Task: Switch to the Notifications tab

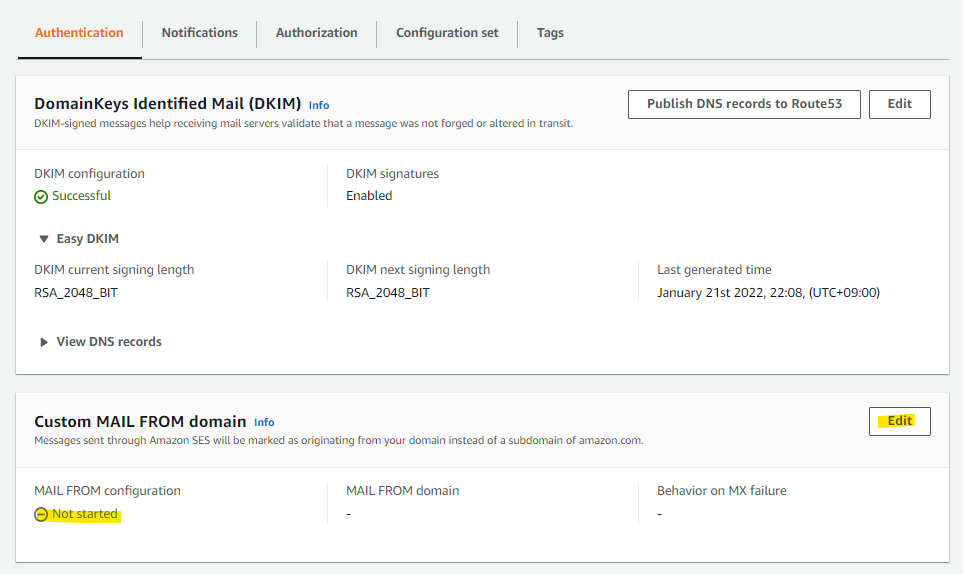Action: [200, 33]
